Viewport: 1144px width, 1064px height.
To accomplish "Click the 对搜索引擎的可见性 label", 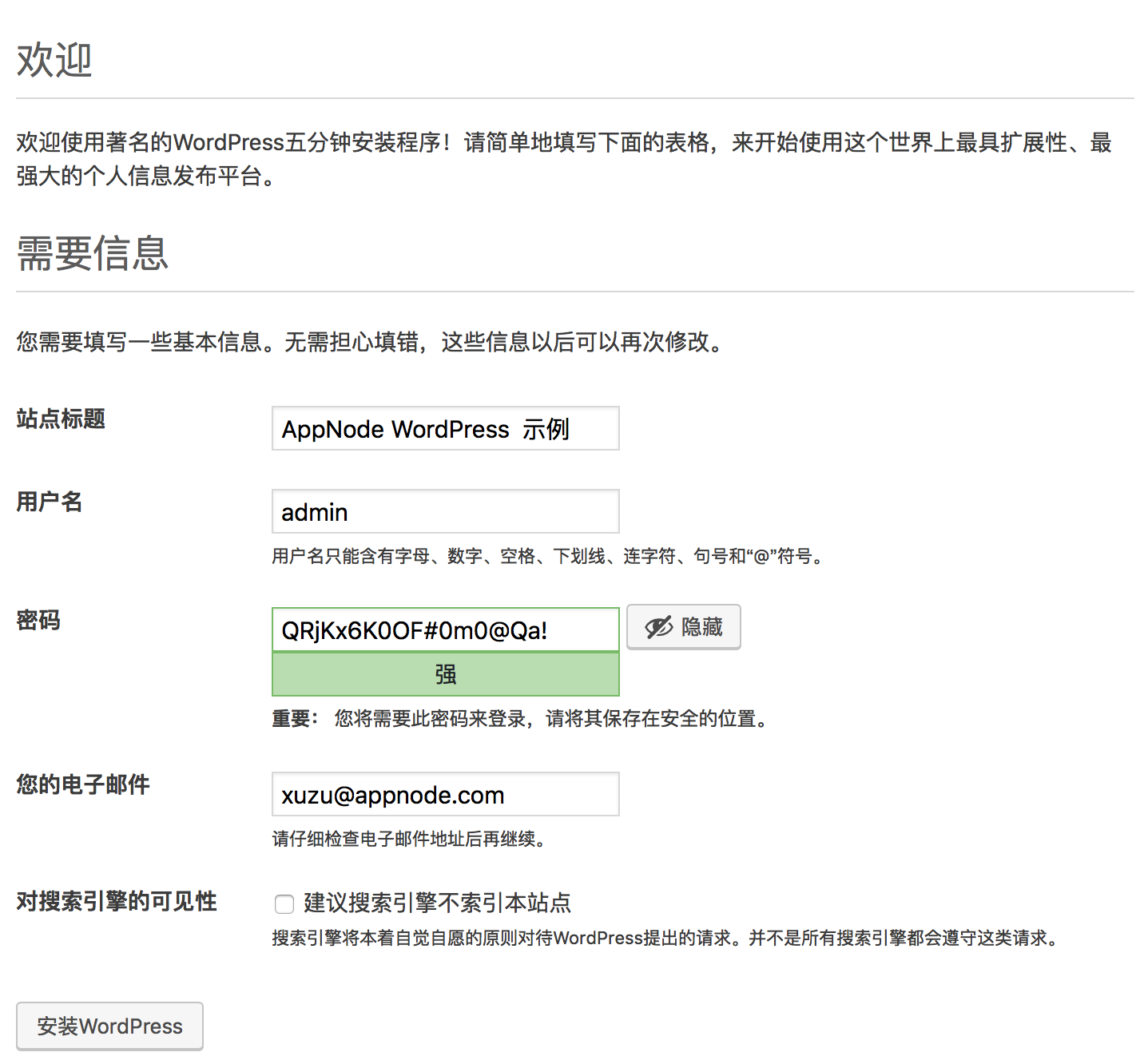I will click(x=117, y=901).
